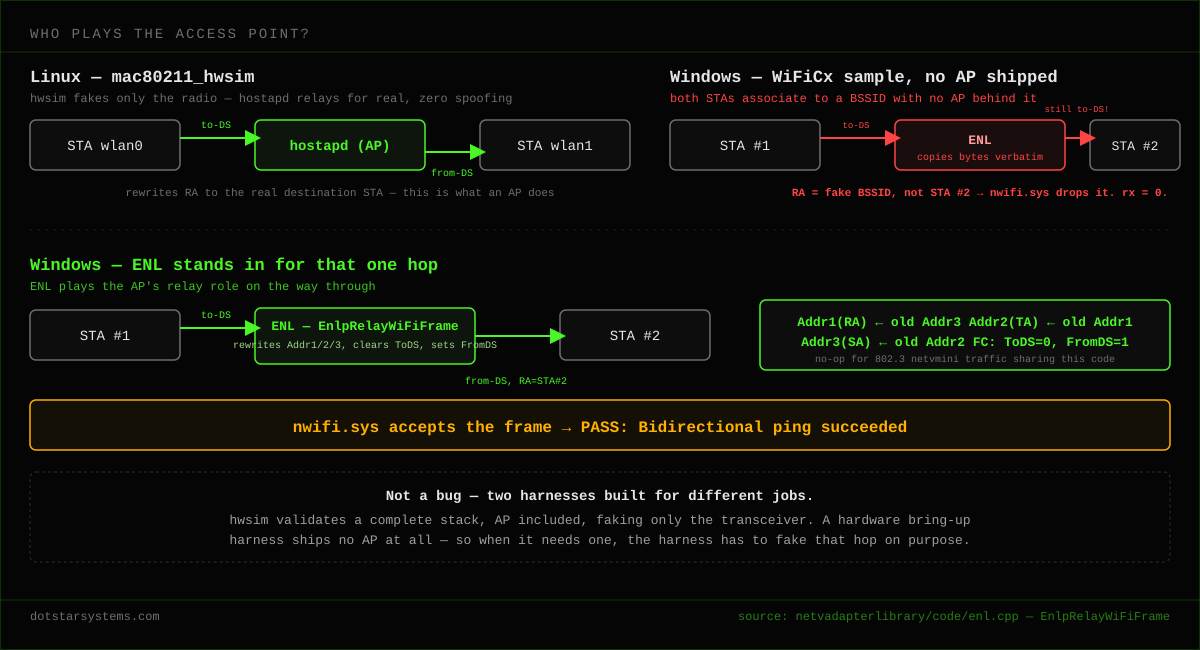The width and height of the screenshot is (1200, 650).
Task: Click the 'STA #2' box beside red ENL
Action: pyautogui.click(x=1135, y=145)
